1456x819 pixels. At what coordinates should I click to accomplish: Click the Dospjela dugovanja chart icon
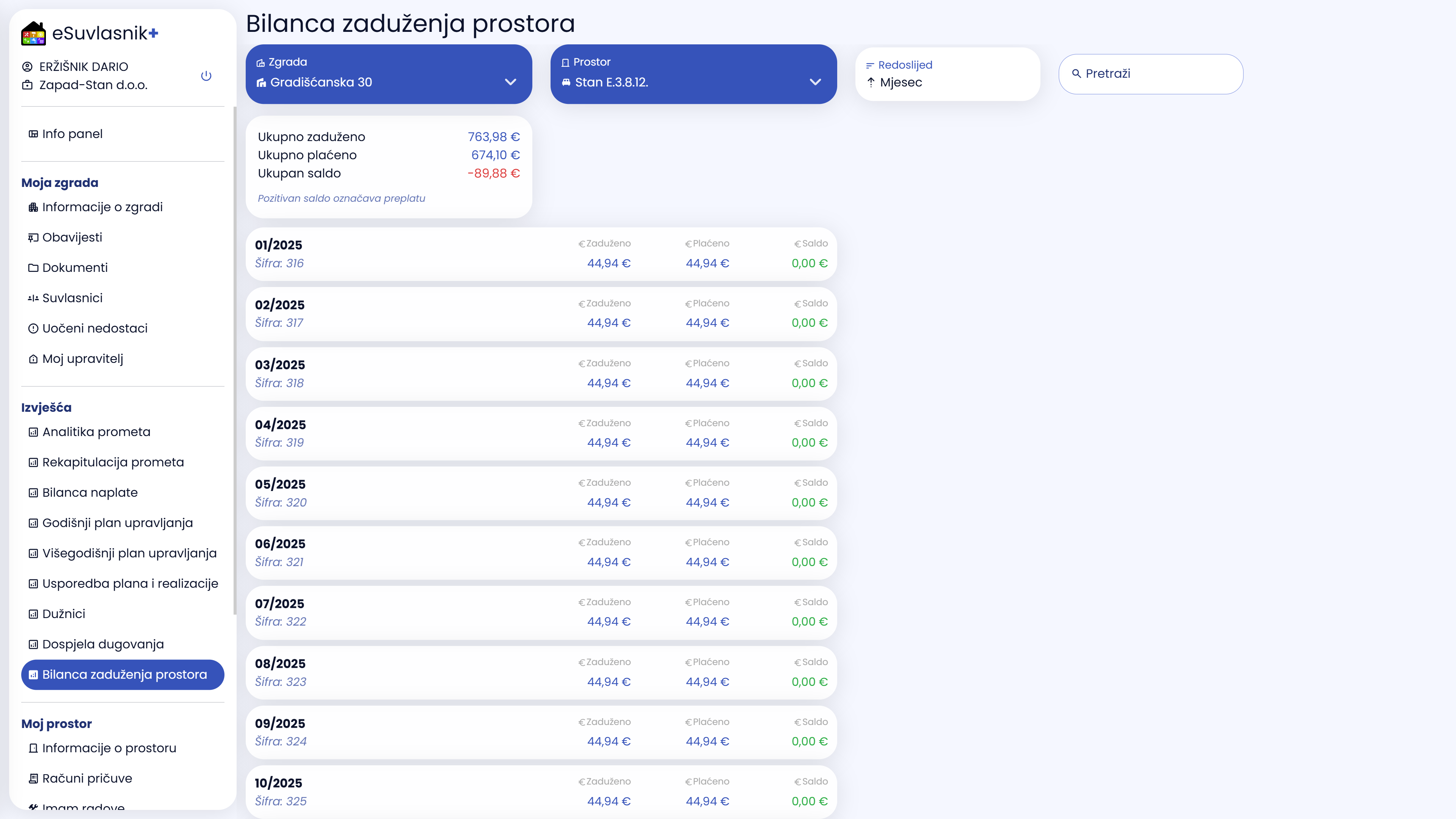pyautogui.click(x=33, y=644)
